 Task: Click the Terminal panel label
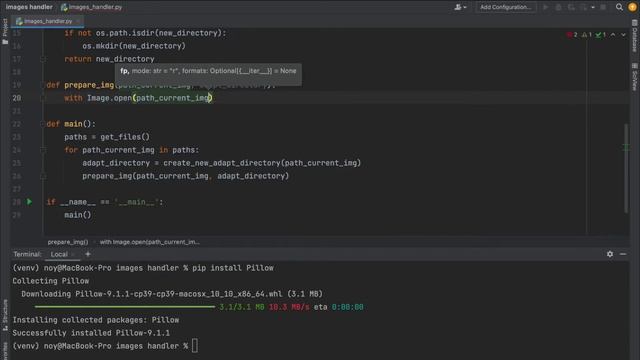pos(27,254)
